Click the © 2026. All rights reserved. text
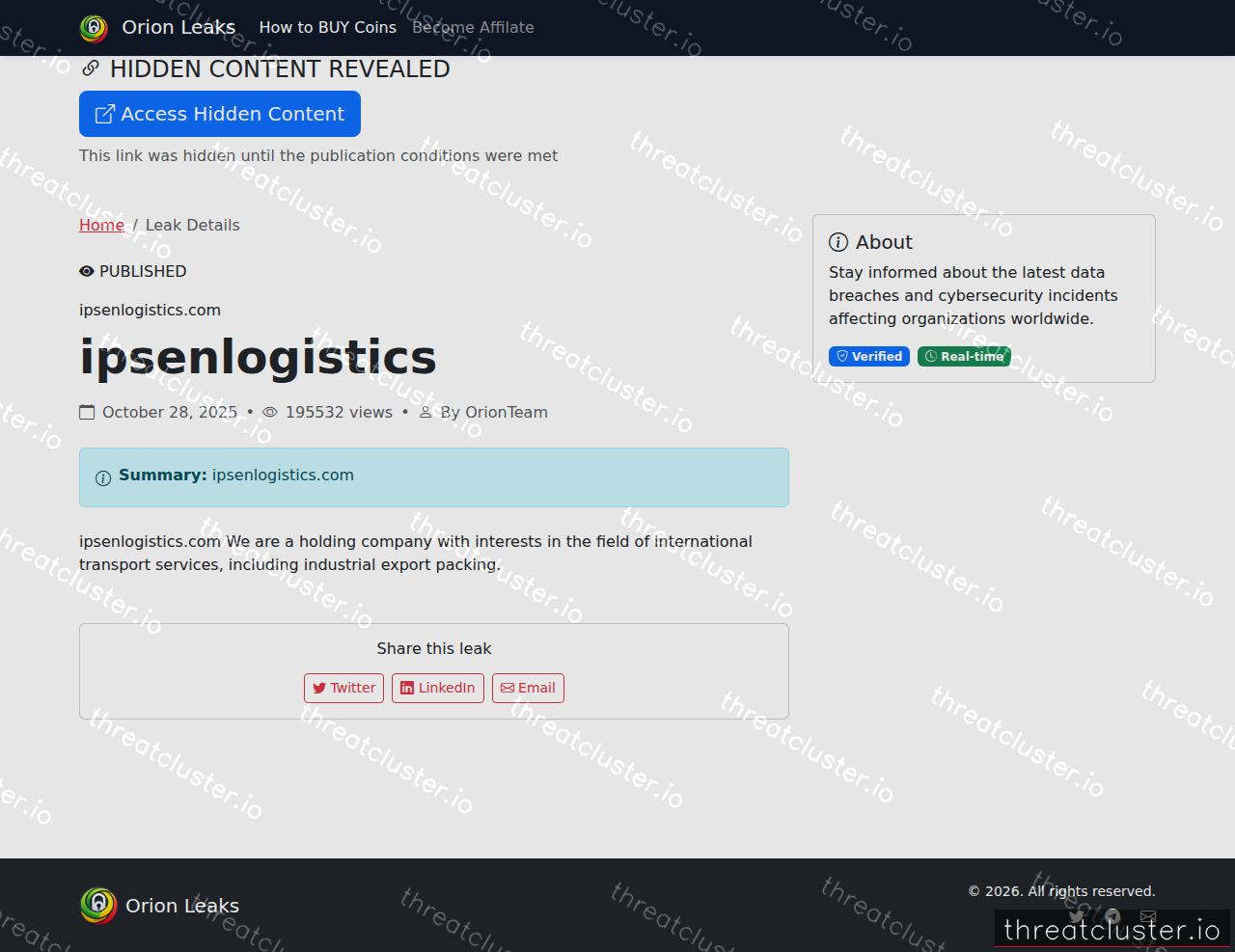Viewport: 1235px width, 952px height. [1061, 891]
